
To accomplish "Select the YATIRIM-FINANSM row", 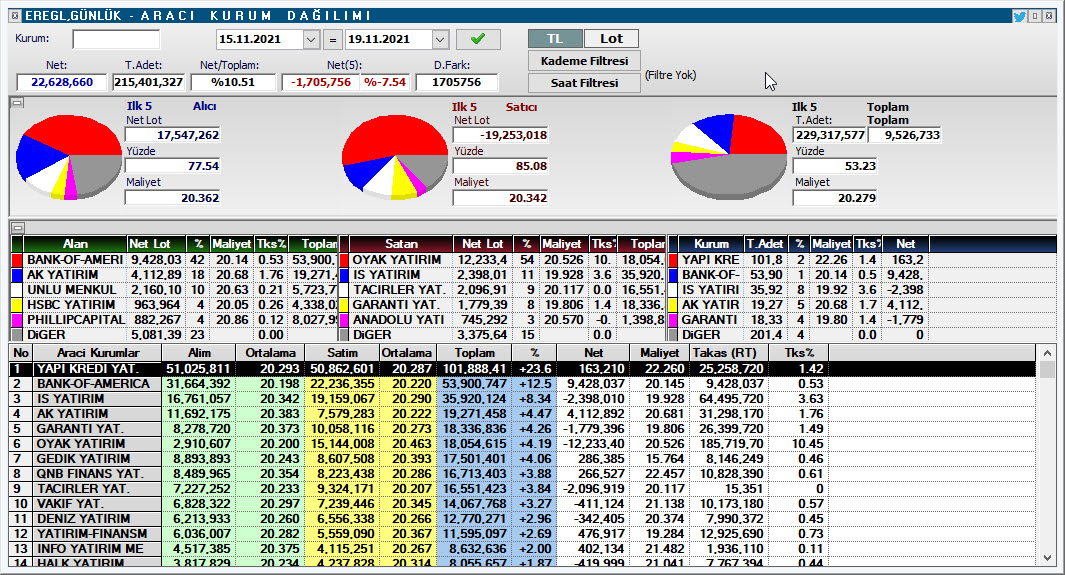I will point(522,533).
